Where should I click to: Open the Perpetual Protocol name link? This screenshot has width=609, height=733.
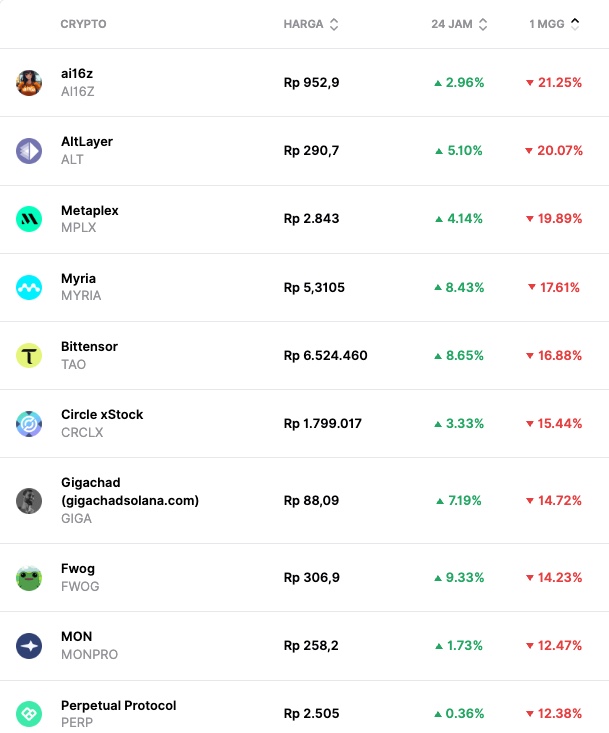118,706
